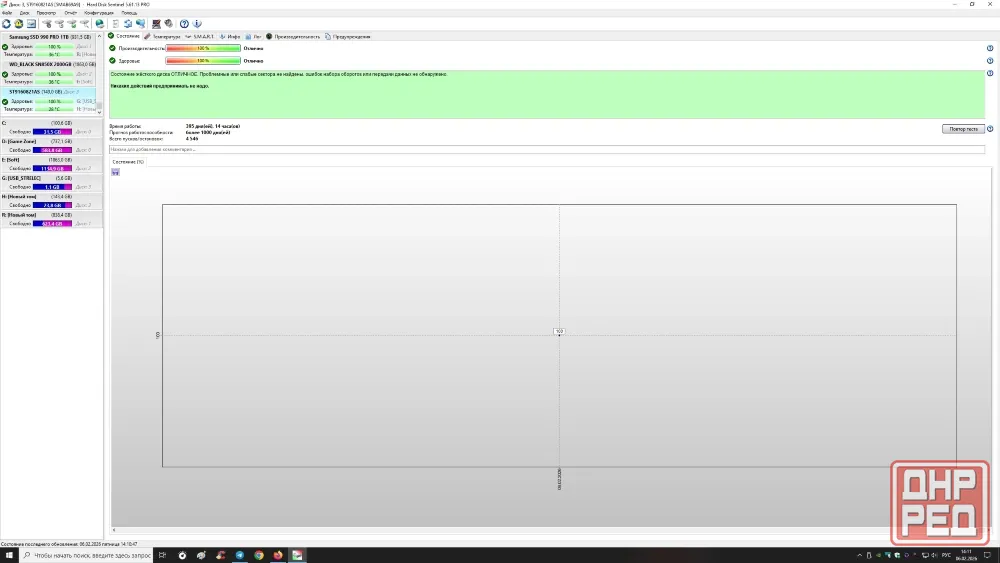Click disk list scroll-down arrow

(x=99, y=112)
